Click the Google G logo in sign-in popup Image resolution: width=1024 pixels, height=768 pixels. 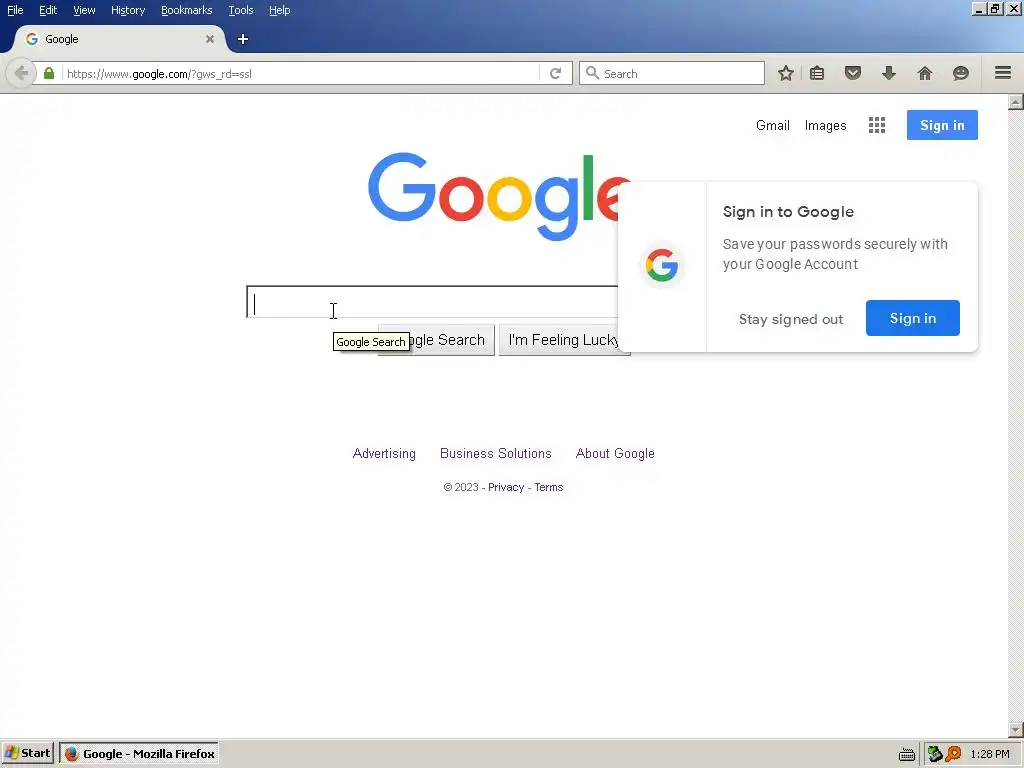pos(662,265)
